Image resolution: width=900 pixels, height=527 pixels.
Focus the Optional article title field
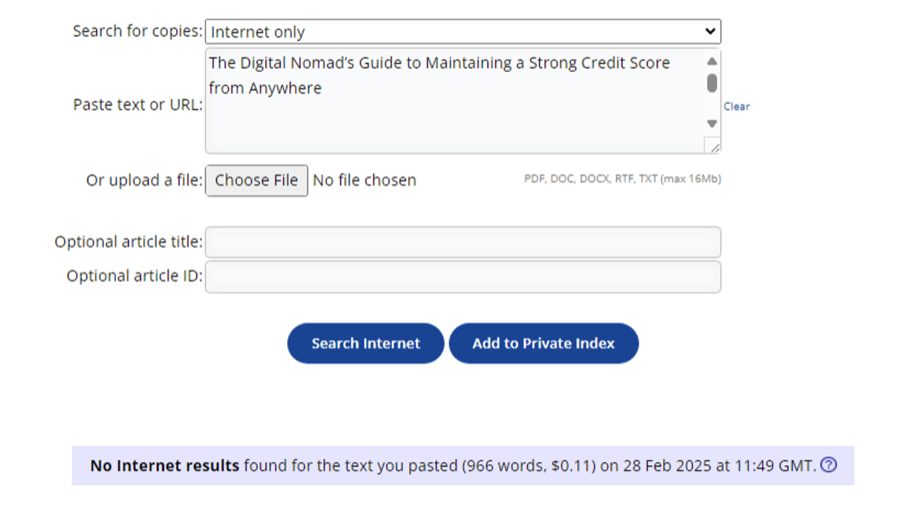point(462,242)
